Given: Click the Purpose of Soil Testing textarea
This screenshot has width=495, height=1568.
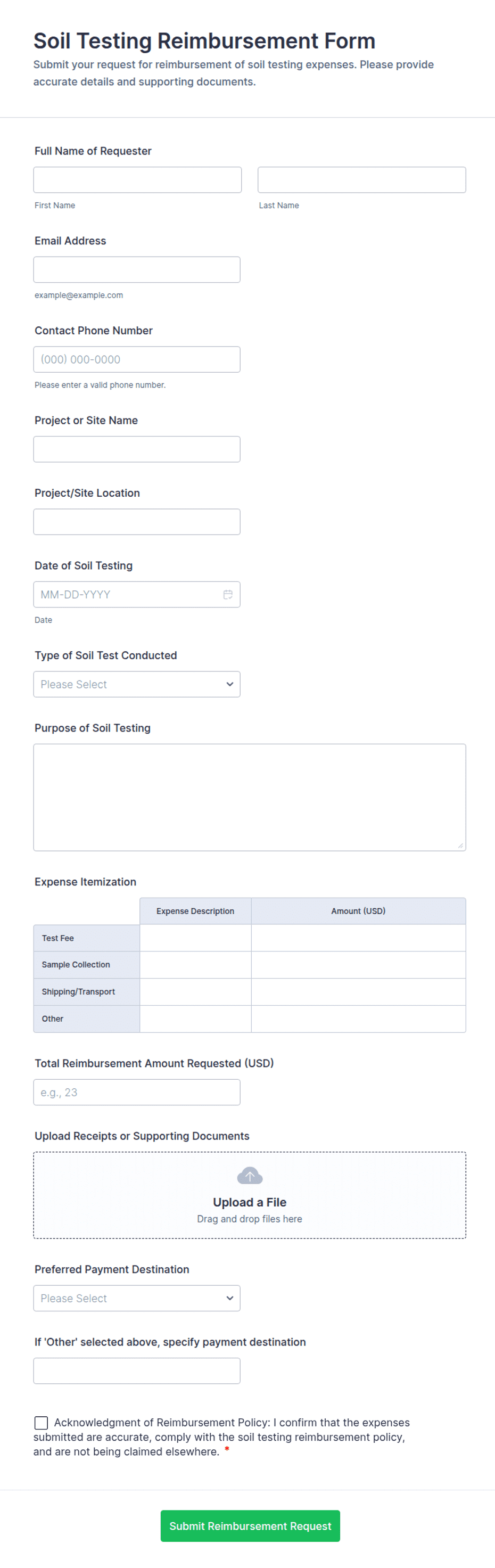Looking at the screenshot, I should (x=250, y=798).
